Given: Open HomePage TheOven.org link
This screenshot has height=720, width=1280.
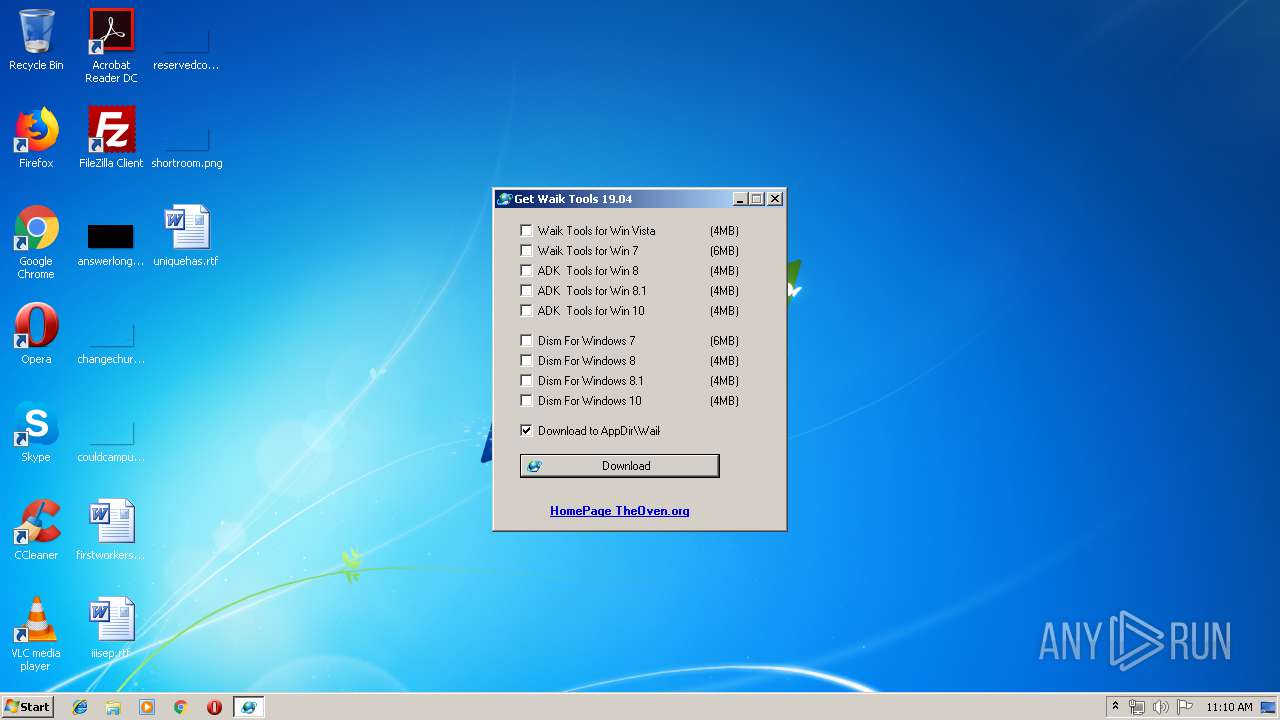Looking at the screenshot, I should coord(619,511).
